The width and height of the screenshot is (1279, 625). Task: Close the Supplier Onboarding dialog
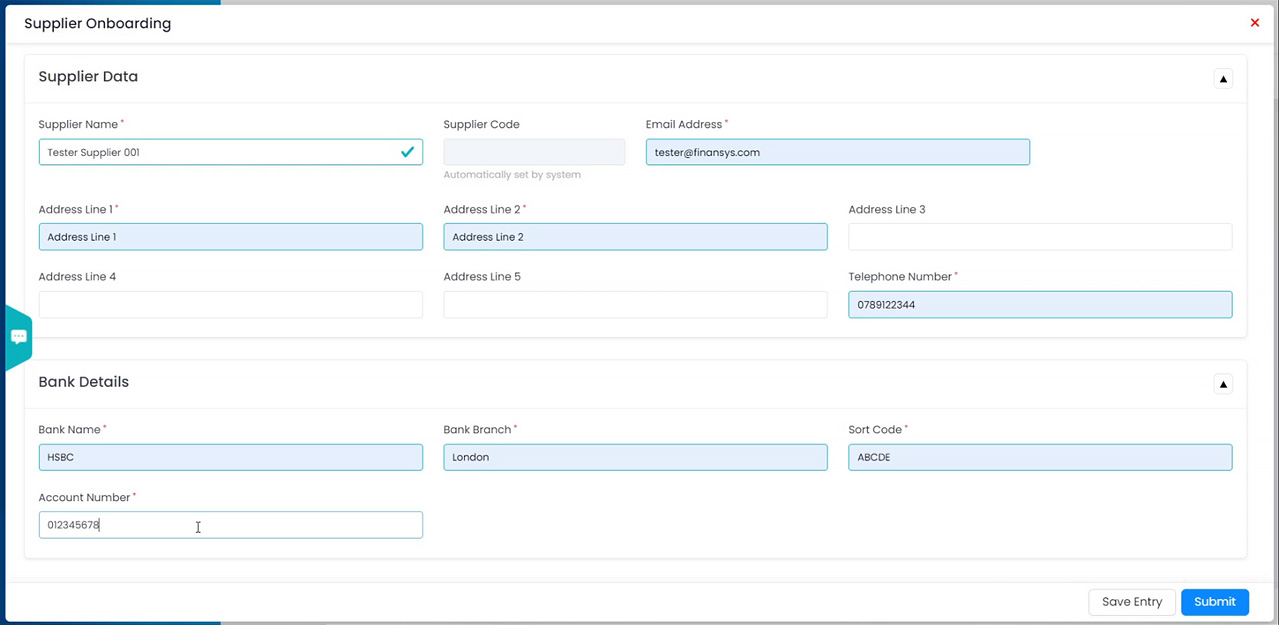click(1254, 23)
